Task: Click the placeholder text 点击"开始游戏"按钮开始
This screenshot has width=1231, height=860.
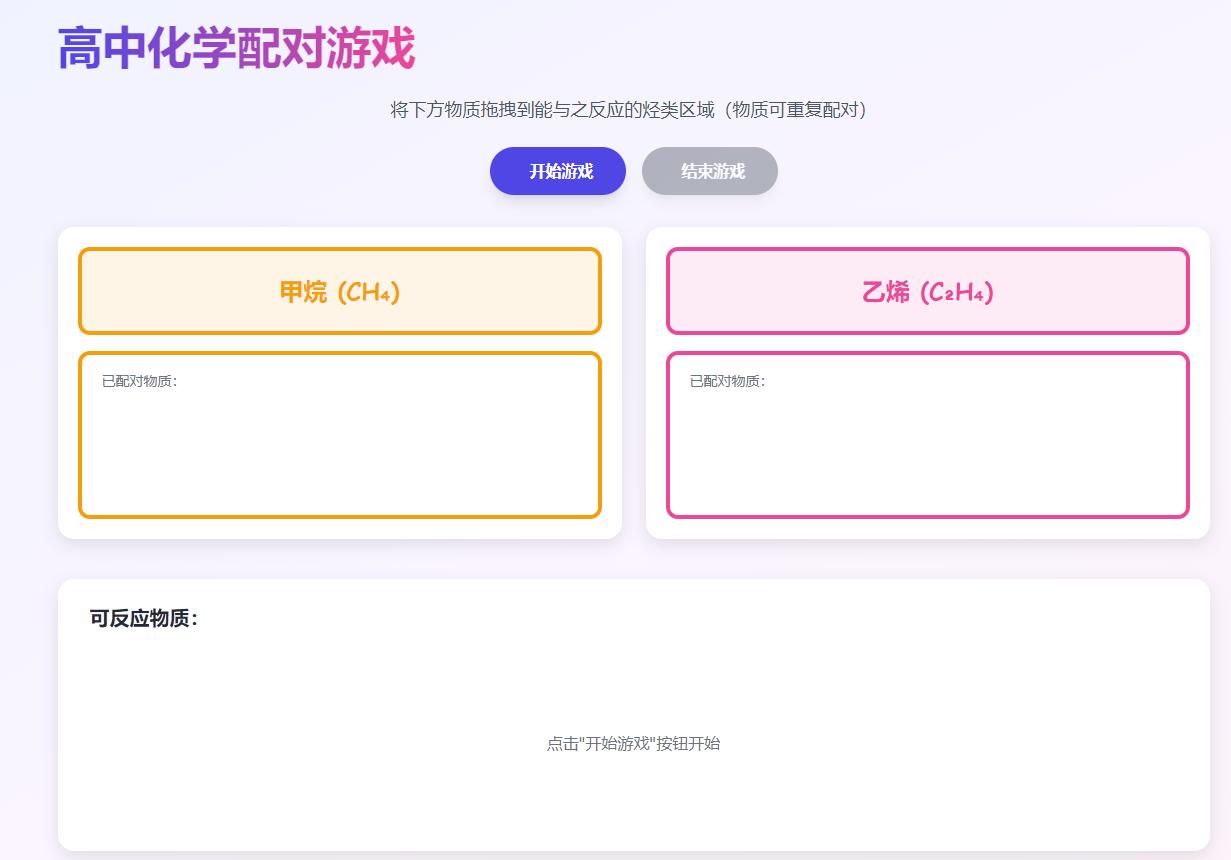Action: [633, 743]
